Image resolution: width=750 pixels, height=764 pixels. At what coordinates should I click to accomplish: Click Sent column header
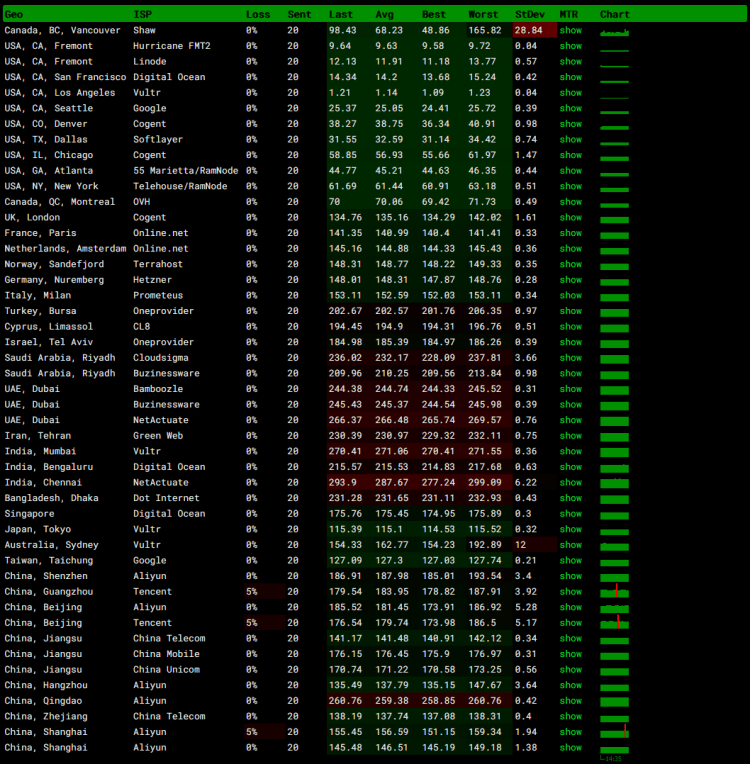(x=299, y=14)
